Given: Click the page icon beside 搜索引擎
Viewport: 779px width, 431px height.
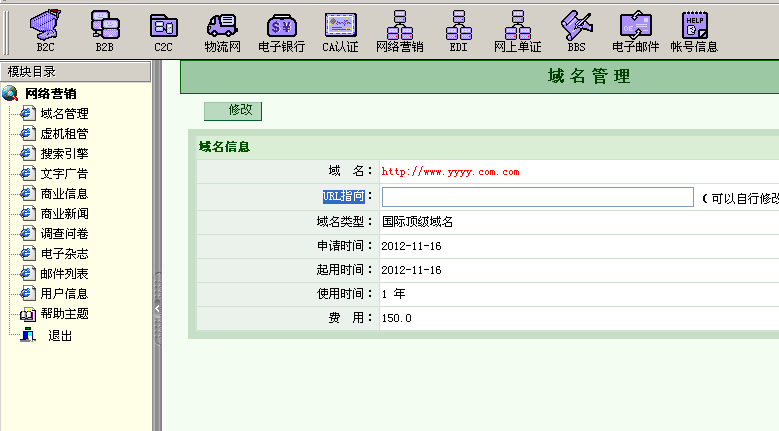Looking at the screenshot, I should 27,153.
